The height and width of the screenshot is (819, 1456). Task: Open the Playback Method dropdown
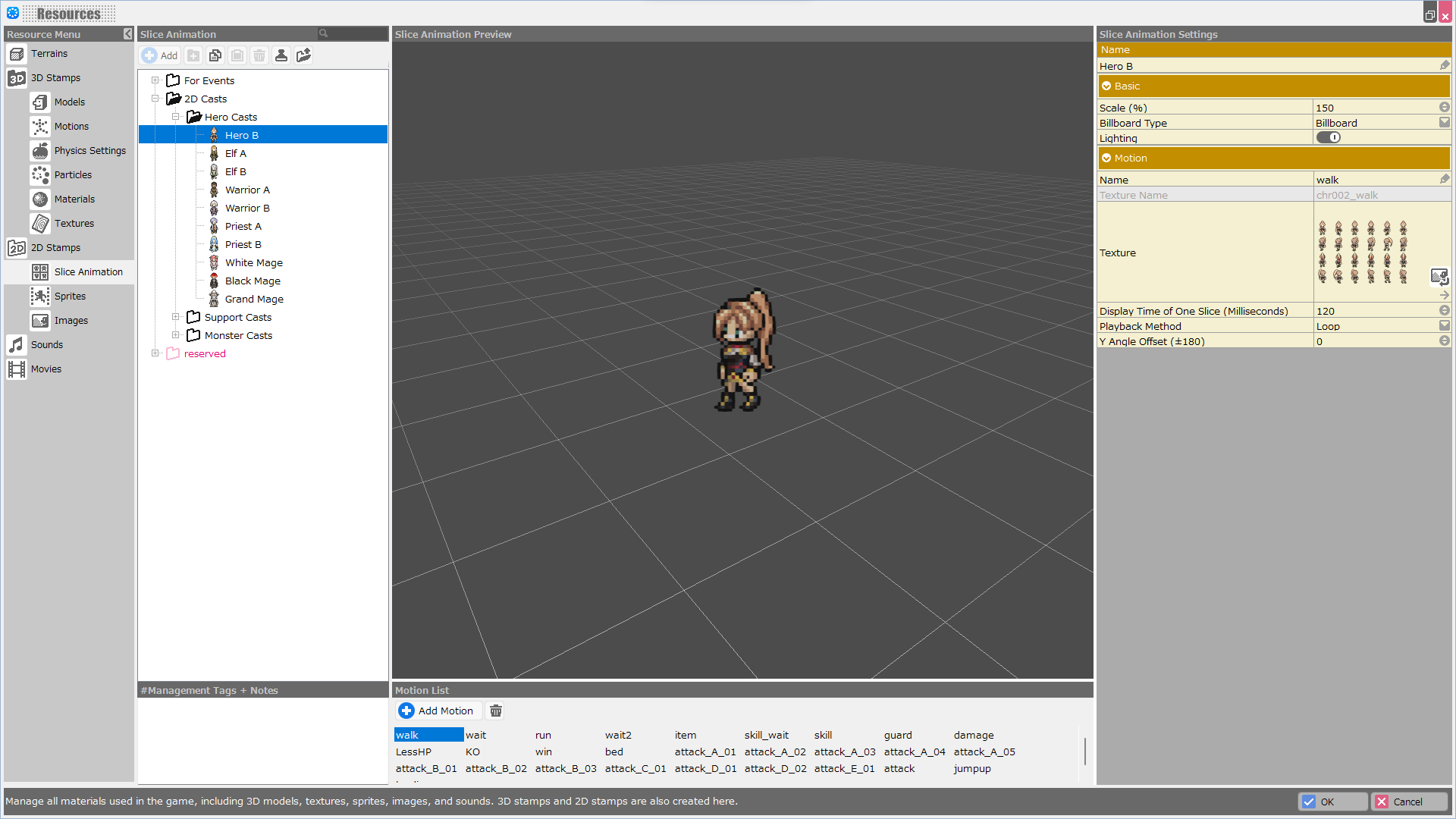1444,326
